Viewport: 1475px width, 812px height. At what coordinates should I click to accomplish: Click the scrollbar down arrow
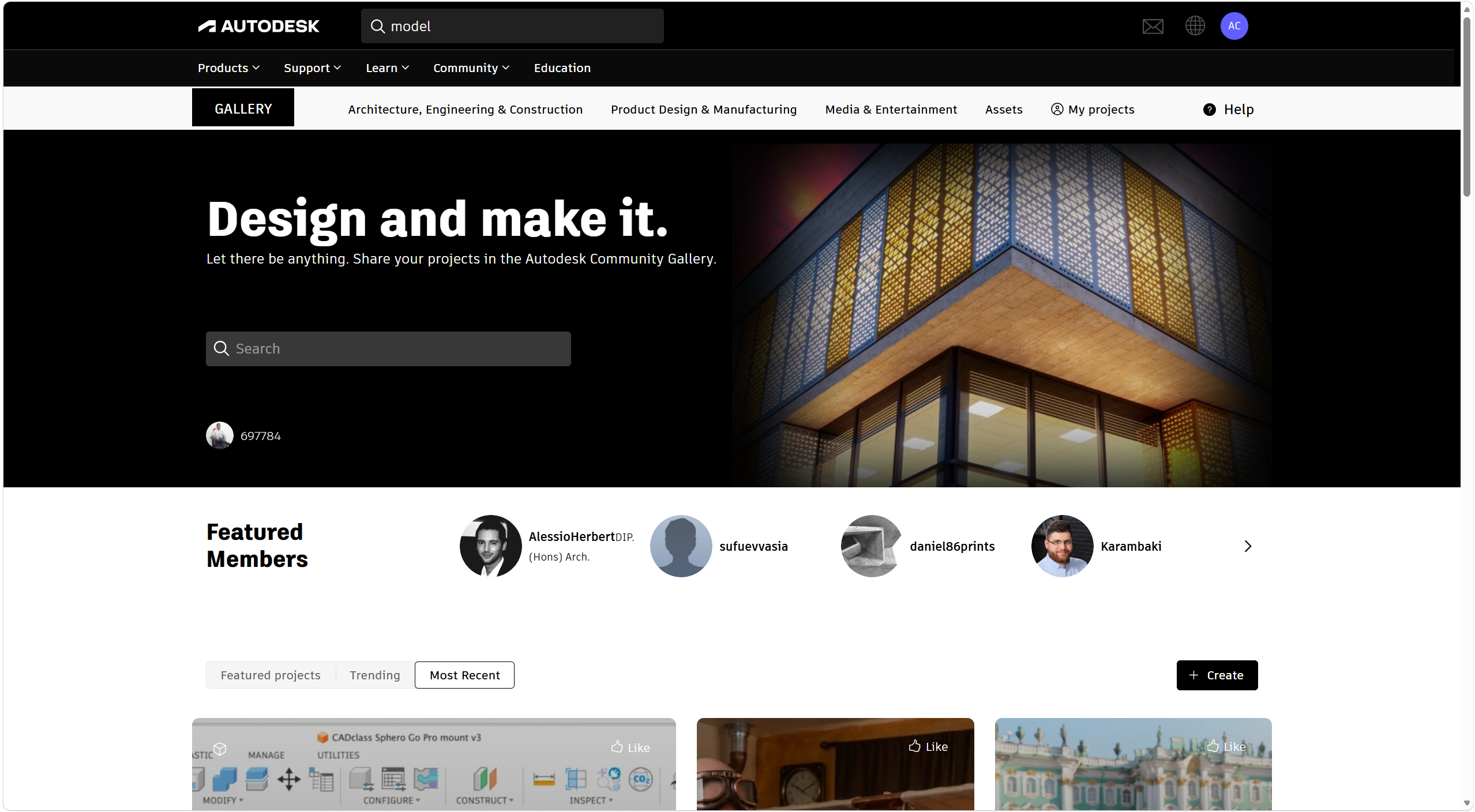pyautogui.click(x=1467, y=803)
